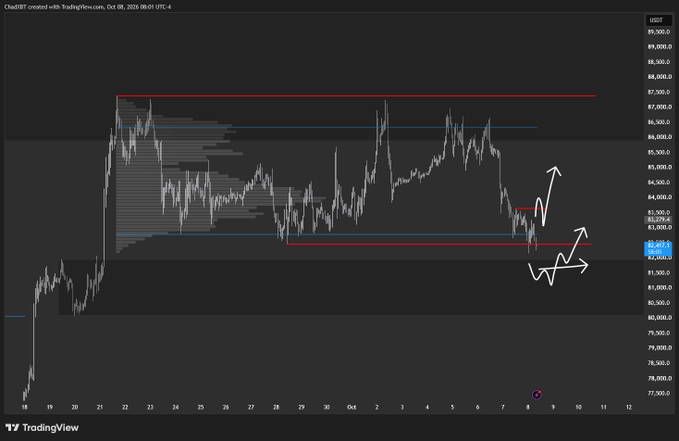Click the 88,000.0 price axis label
The width and height of the screenshot is (679, 441).
pos(660,77)
